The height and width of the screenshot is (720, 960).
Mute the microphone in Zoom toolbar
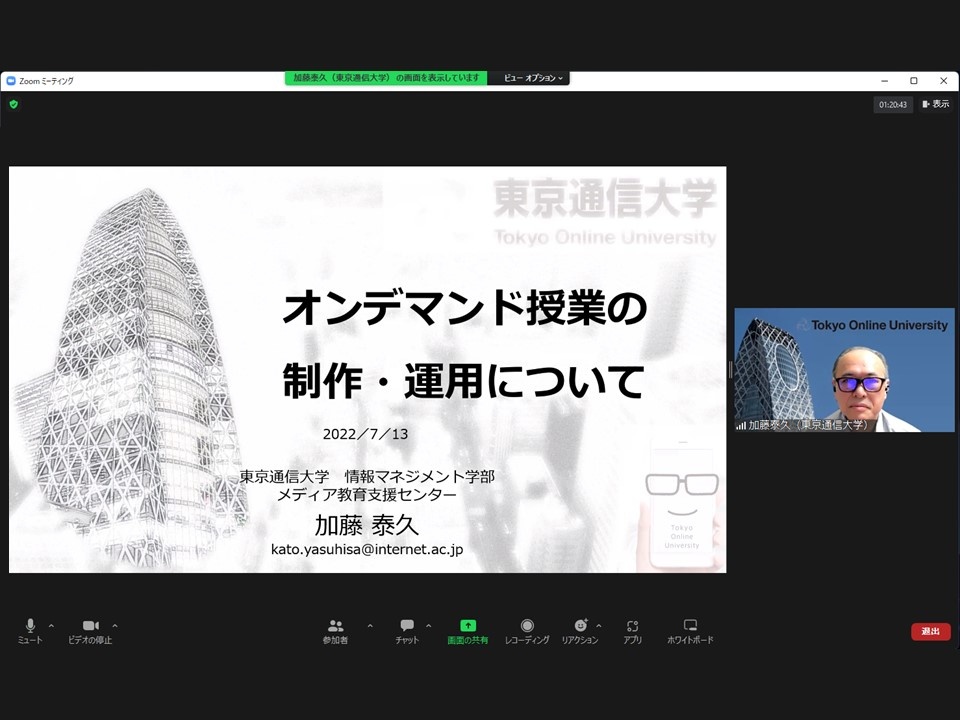point(30,631)
